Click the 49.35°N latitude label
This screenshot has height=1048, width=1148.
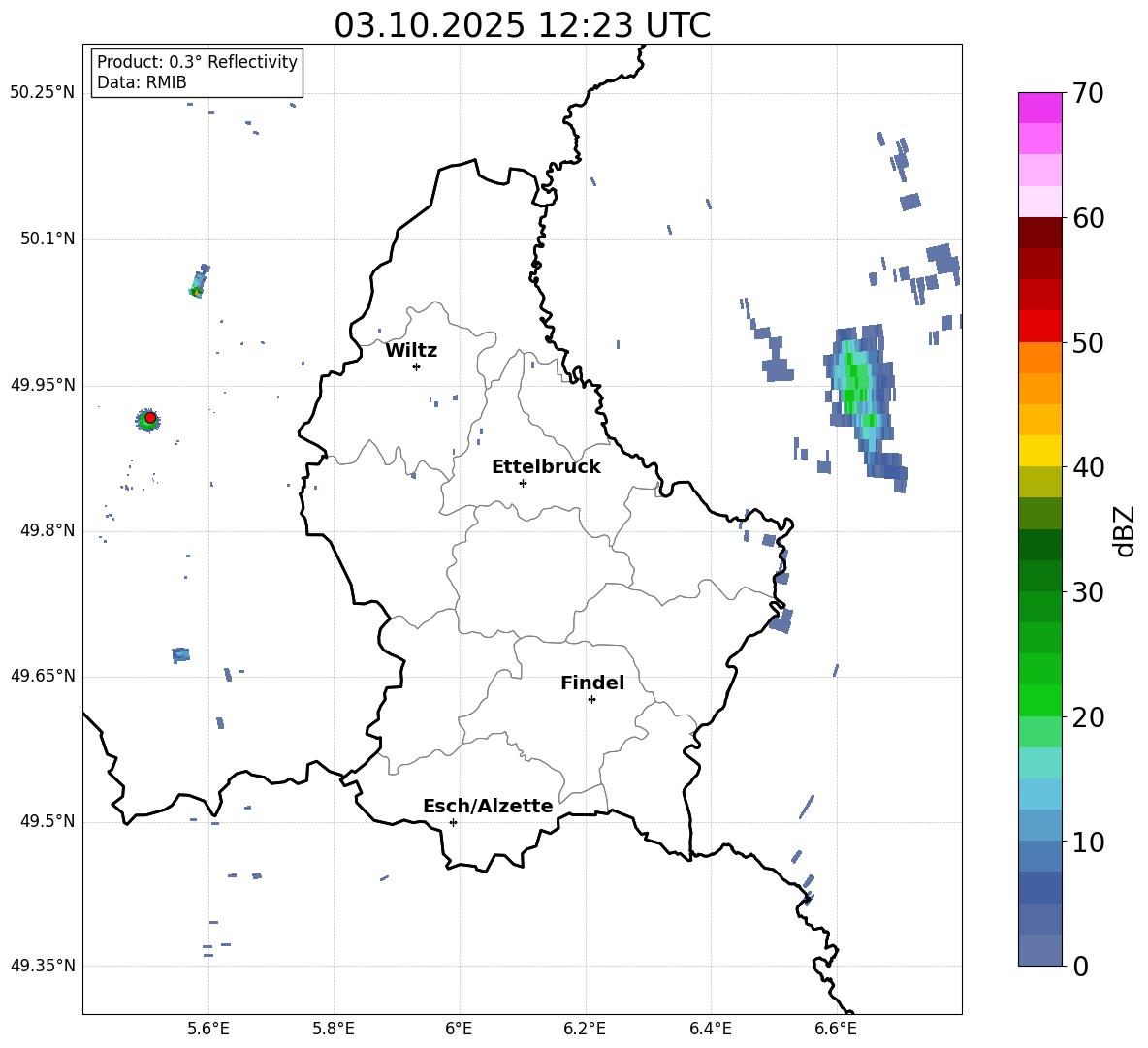tap(43, 966)
